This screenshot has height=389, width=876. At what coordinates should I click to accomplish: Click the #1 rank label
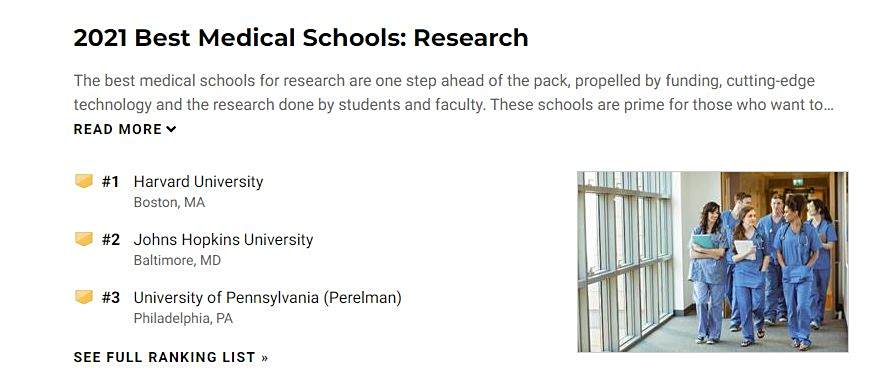(111, 182)
